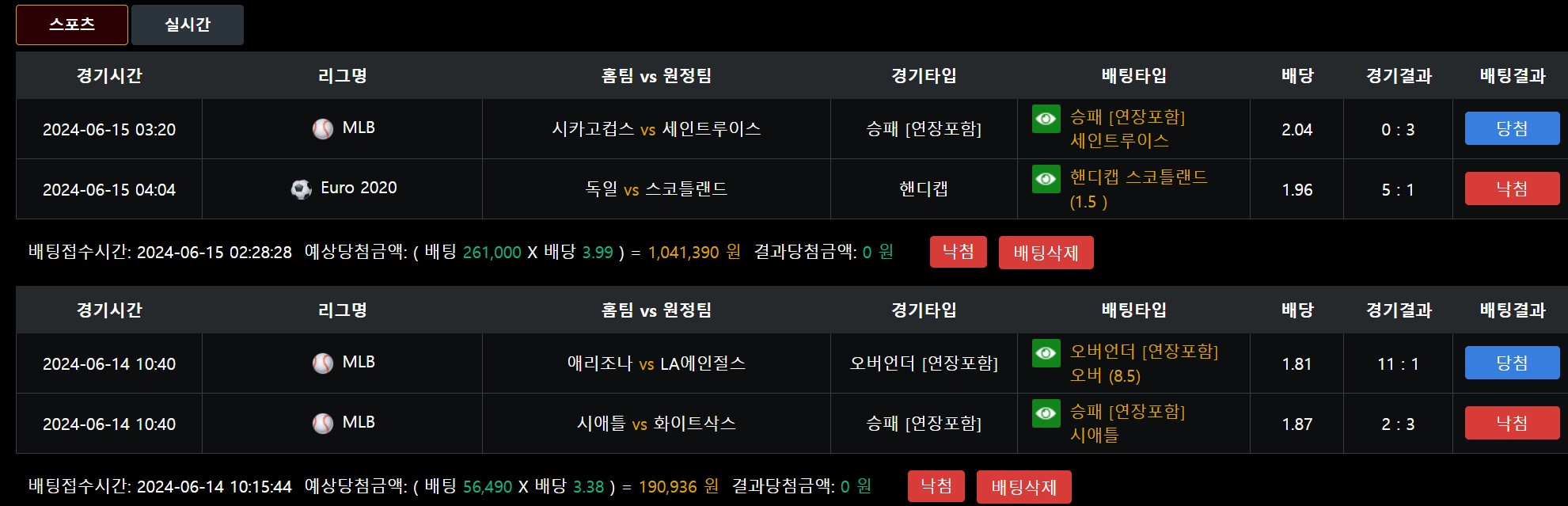Click the red 낙첨 badge for 독일 game

point(1512,188)
